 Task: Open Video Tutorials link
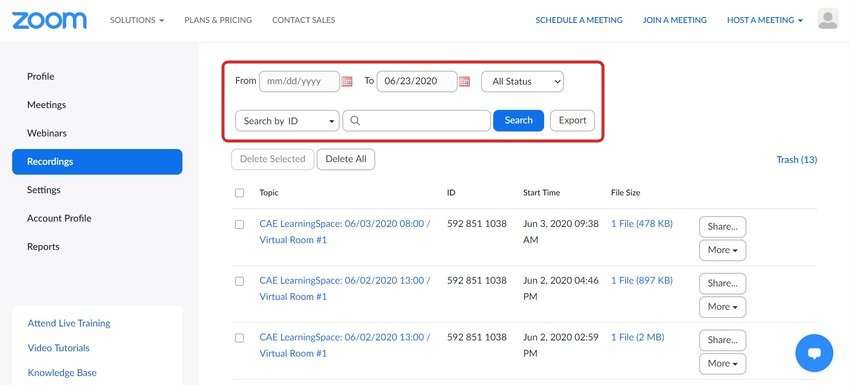tap(59, 348)
